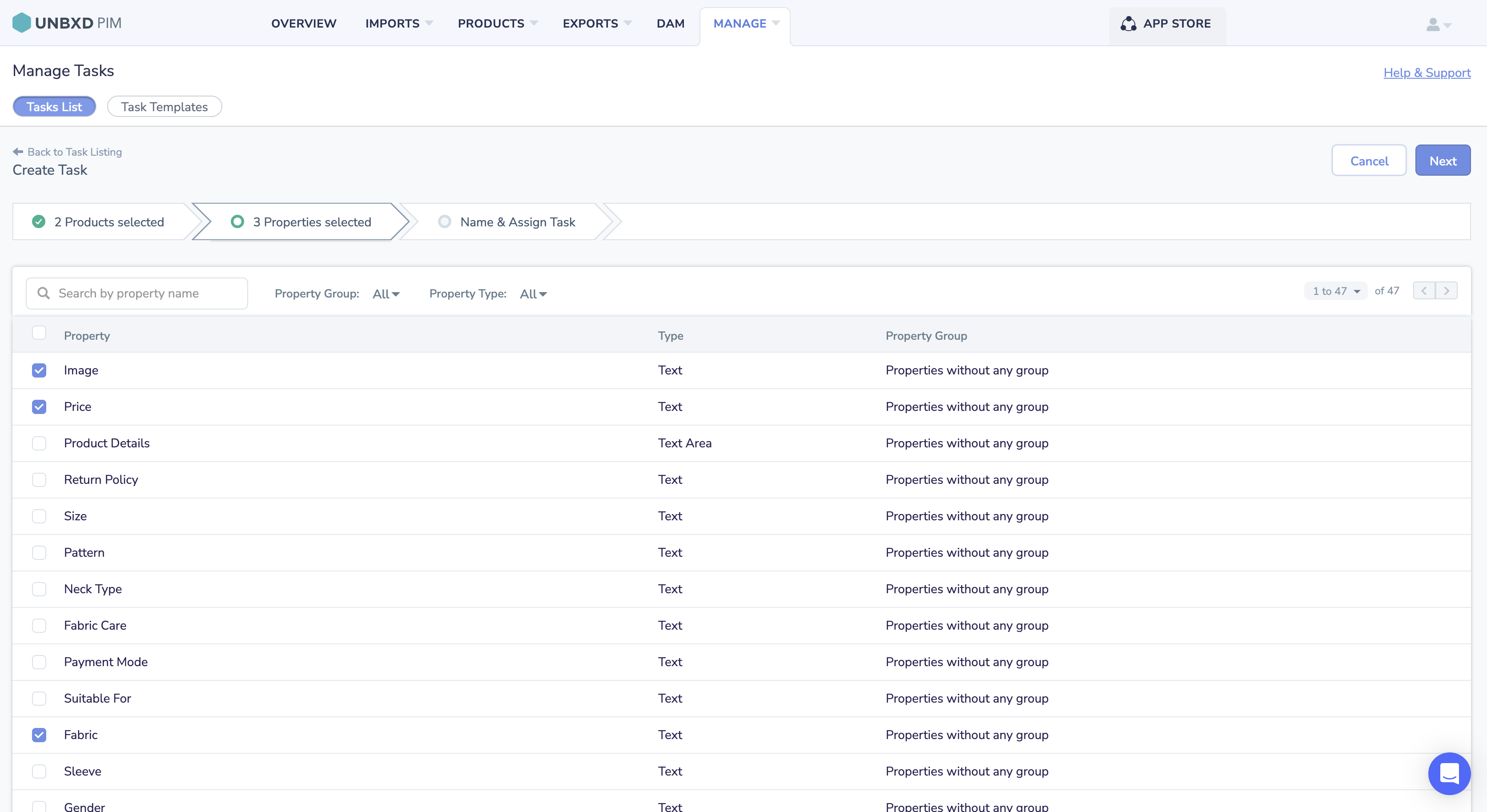Click the Payment Mode property name

click(x=106, y=662)
